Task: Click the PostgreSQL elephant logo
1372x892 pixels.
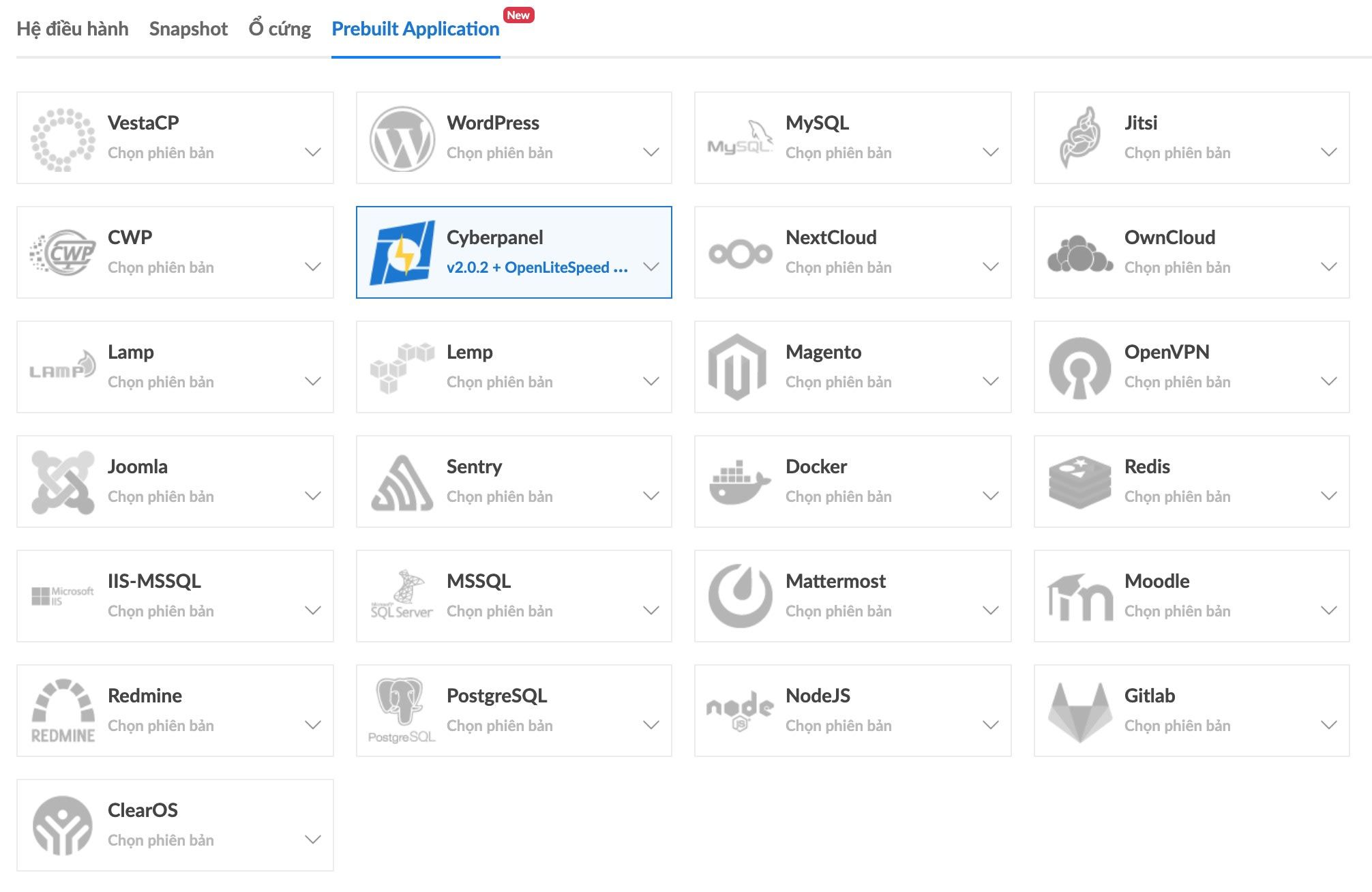Action: tap(402, 710)
